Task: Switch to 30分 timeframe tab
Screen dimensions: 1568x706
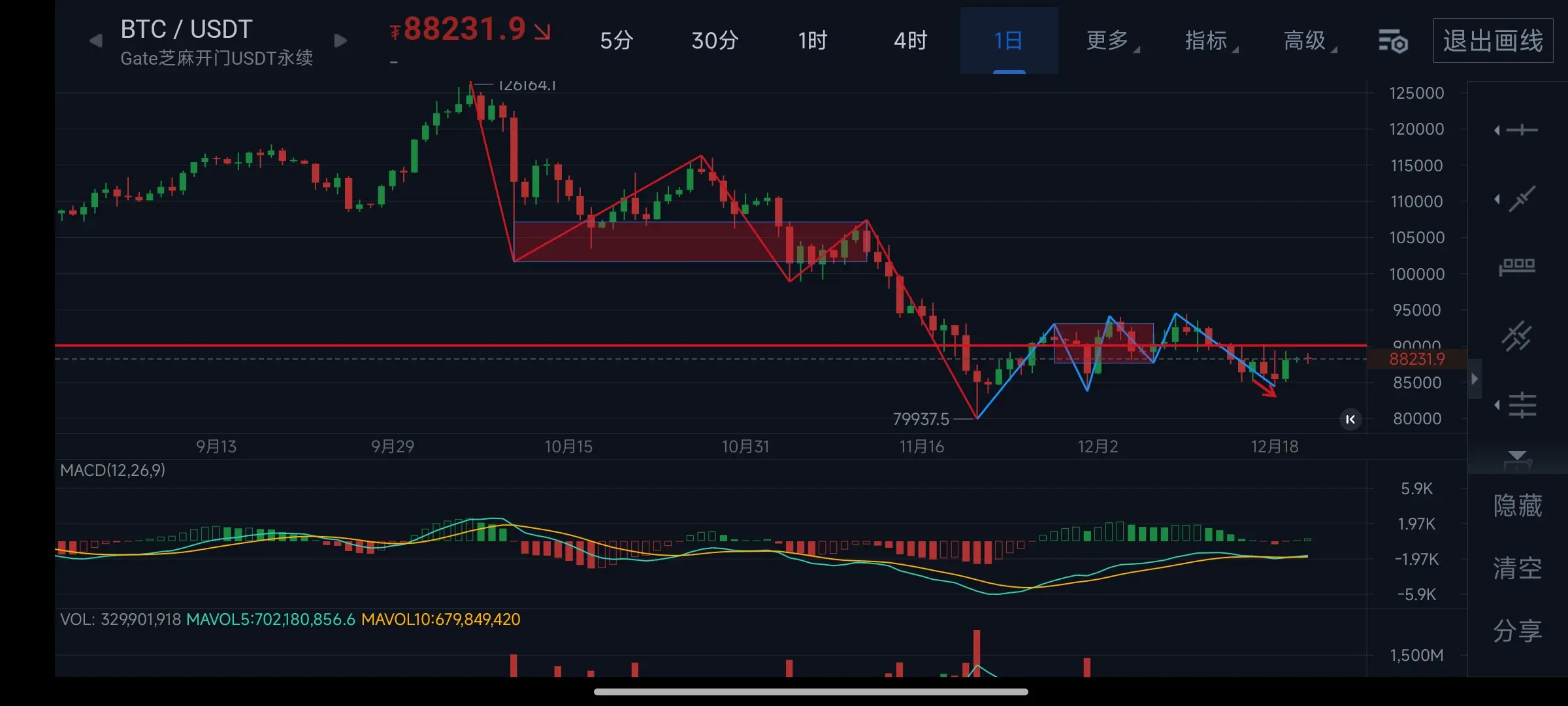Action: pos(715,41)
